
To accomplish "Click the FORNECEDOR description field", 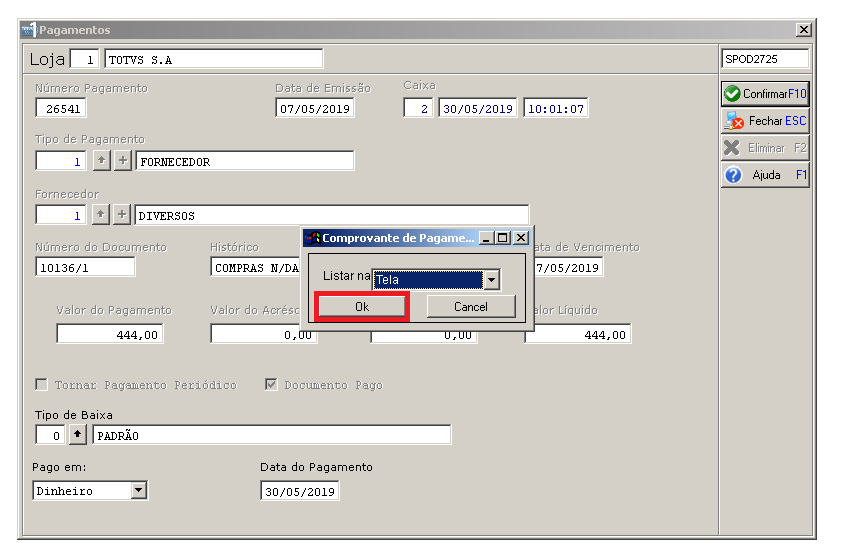I will (x=245, y=161).
